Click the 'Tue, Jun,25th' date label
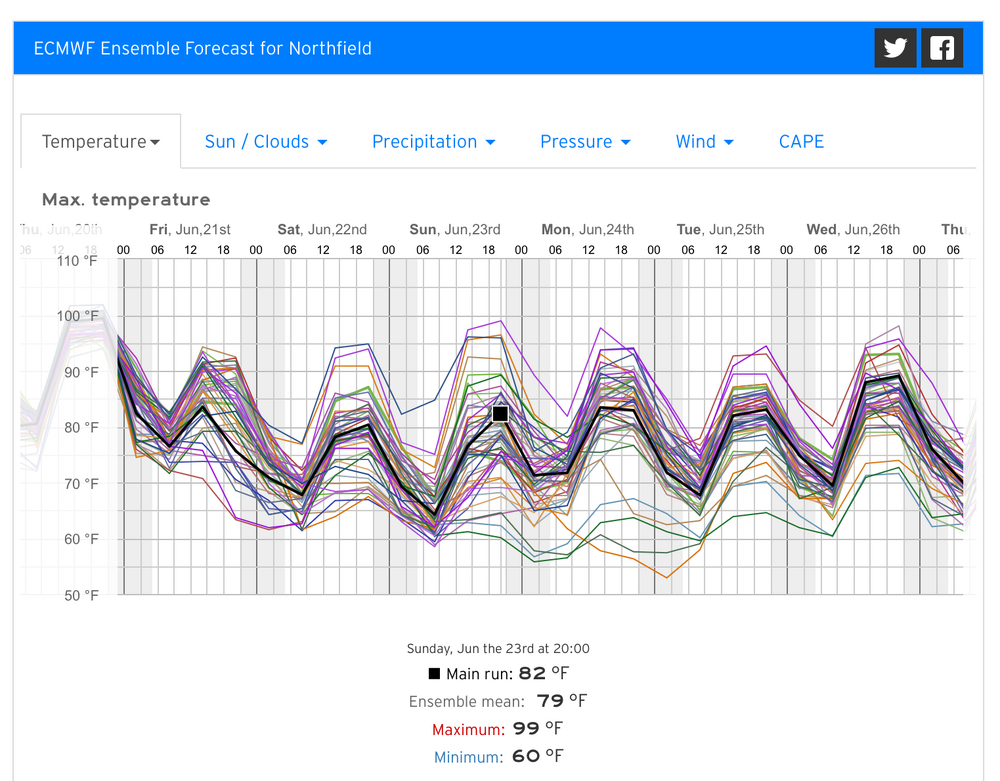This screenshot has height=781, width=1000. coord(721,230)
